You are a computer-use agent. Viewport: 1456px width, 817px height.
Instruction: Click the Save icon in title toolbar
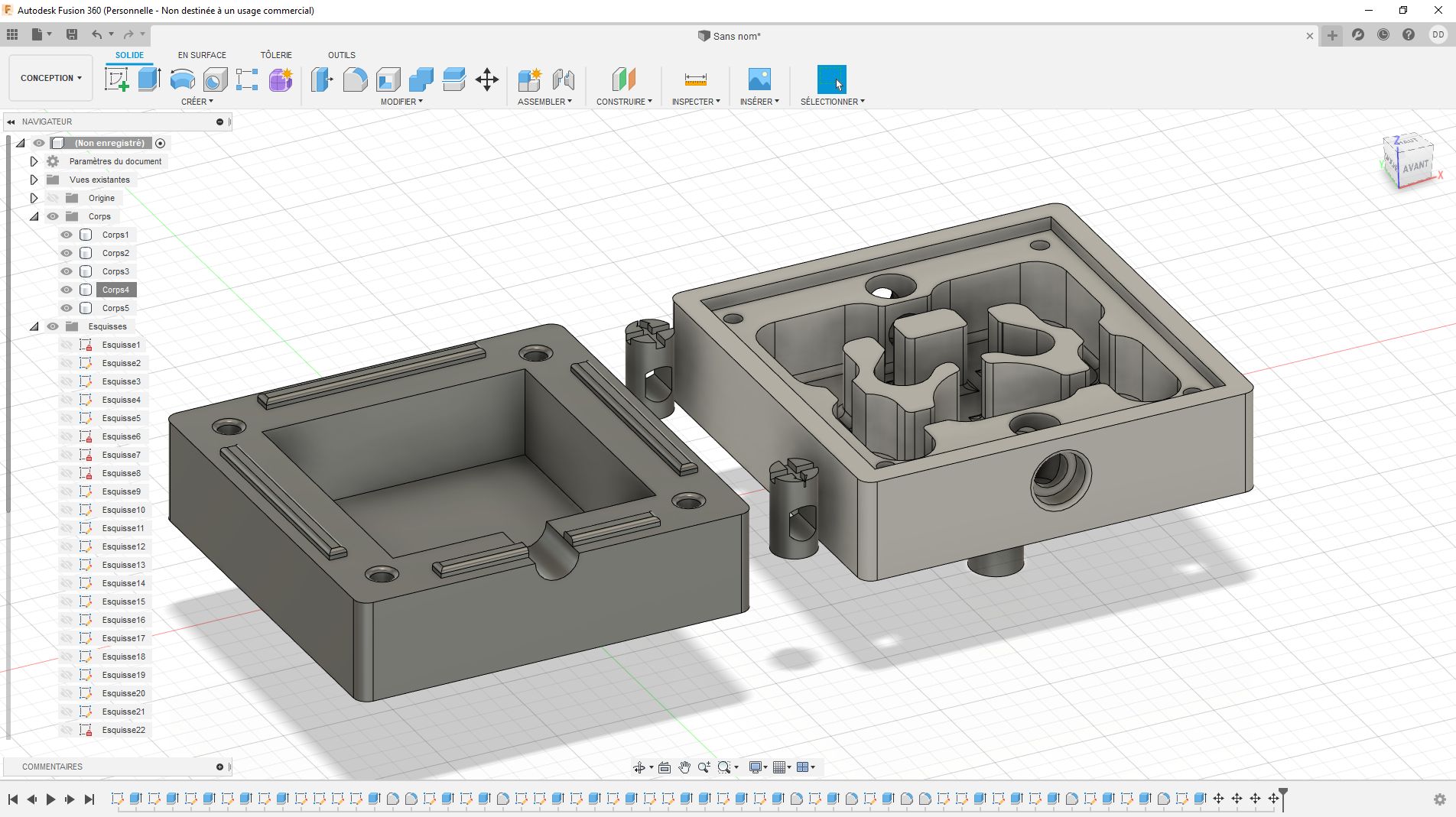72,34
